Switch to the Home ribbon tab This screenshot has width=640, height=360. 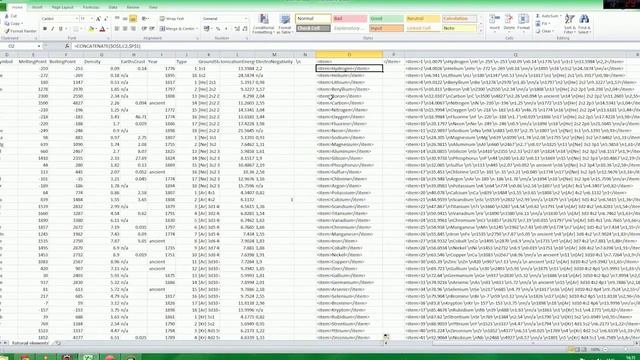coord(17,7)
